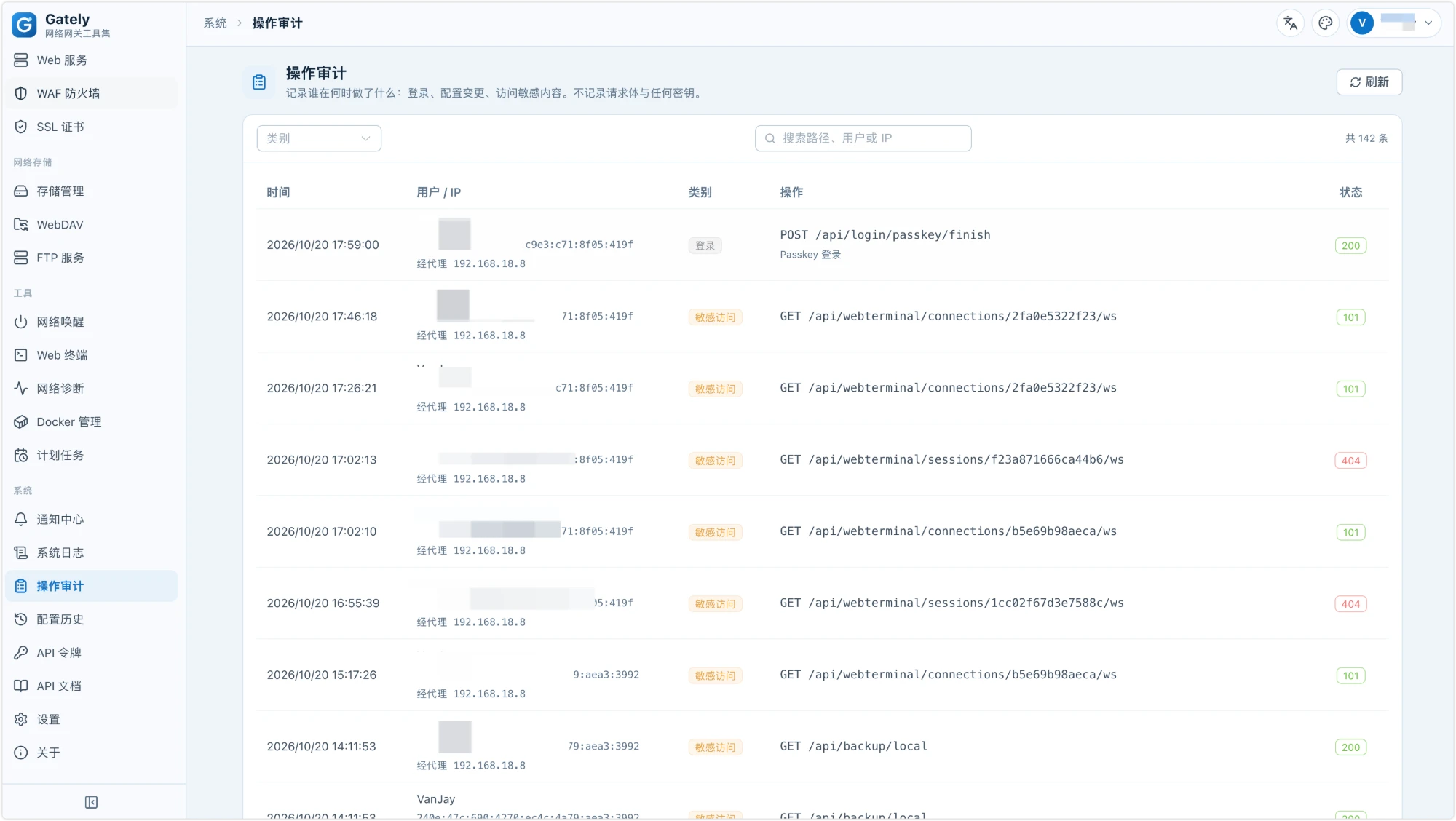1456x821 pixels.
Task: Click the 配置历史 history icon
Action: pos(21,619)
